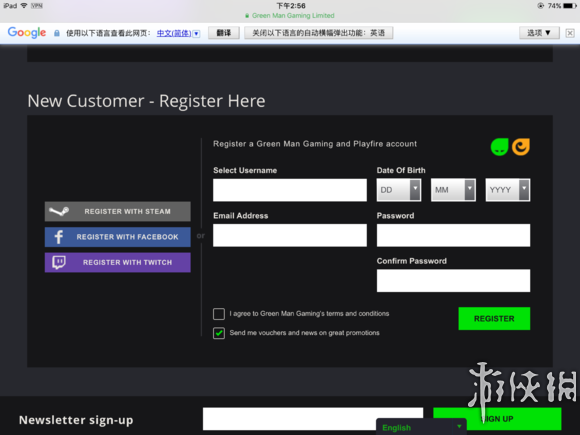
Task: Click the Google logo in translate bar
Action: tap(27, 33)
